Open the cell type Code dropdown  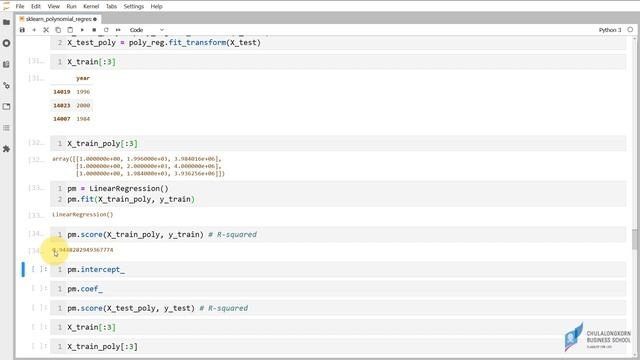pyautogui.click(x=147, y=30)
